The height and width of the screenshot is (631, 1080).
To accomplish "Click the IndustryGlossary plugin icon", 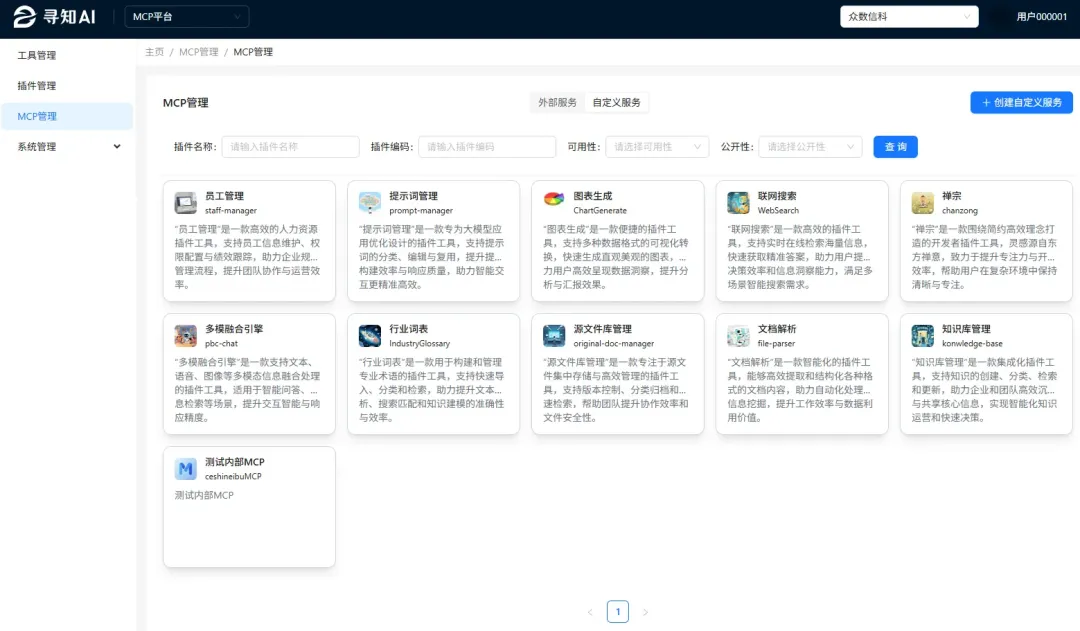I will point(369,335).
